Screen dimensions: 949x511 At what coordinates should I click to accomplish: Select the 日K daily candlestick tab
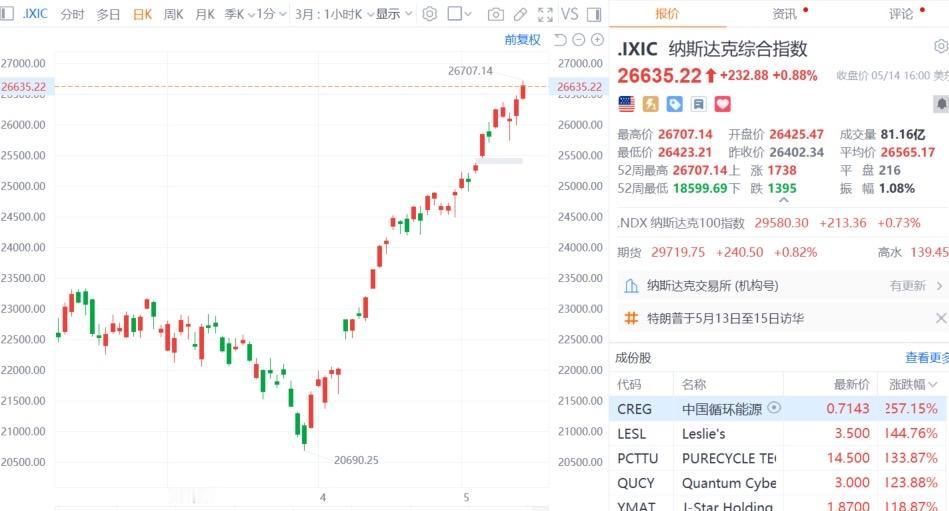point(142,14)
